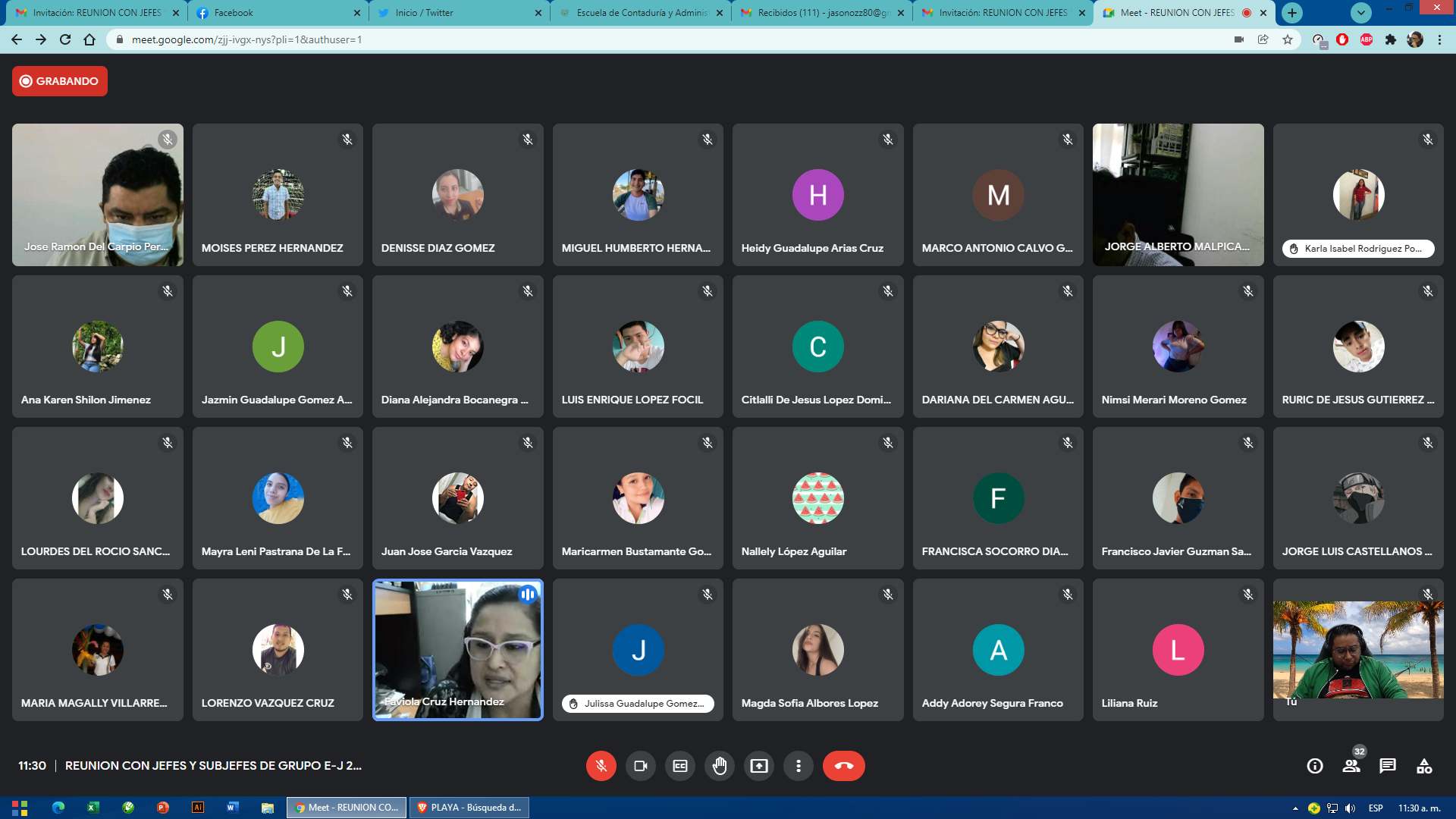
Task: Select Faviola Cruz Hernandez speaking tile
Action: tap(458, 650)
